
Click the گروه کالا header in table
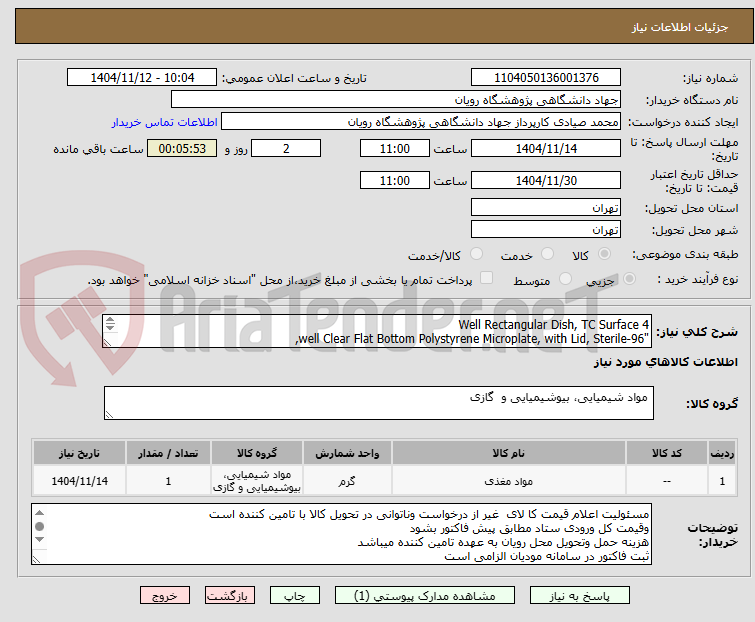[257, 453]
